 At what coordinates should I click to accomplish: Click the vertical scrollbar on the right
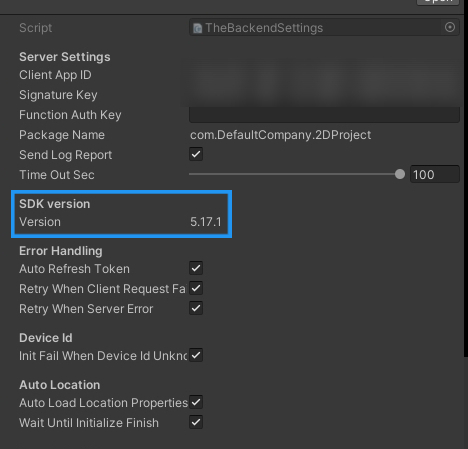466,178
